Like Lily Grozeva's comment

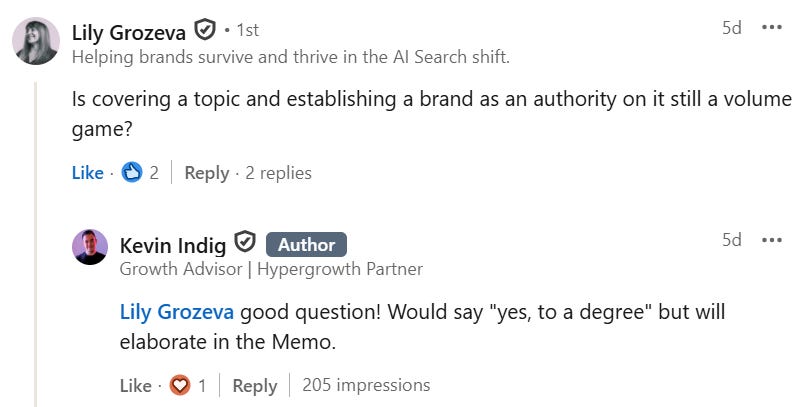tap(88, 173)
